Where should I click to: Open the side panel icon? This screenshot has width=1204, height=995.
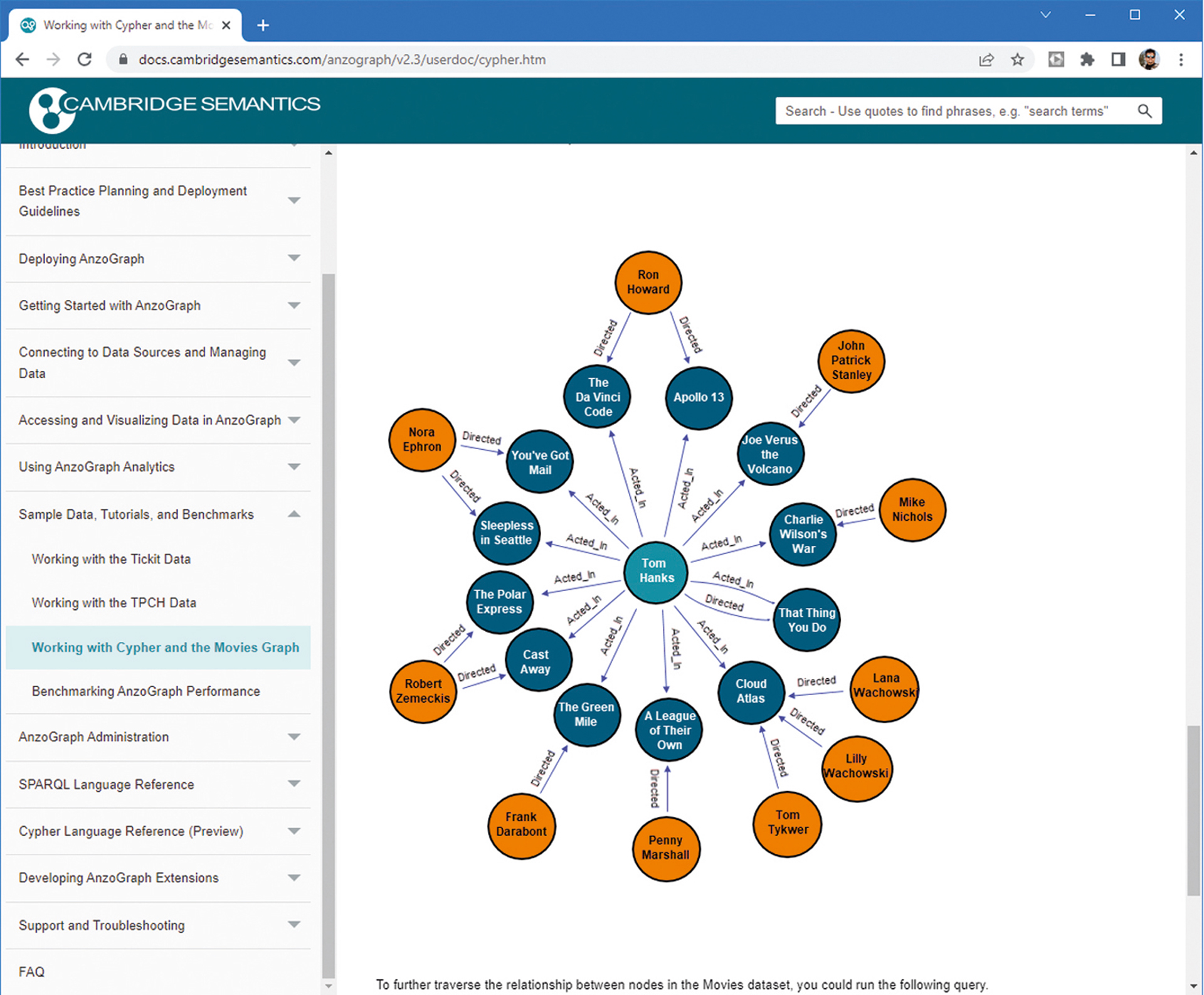[x=1117, y=60]
